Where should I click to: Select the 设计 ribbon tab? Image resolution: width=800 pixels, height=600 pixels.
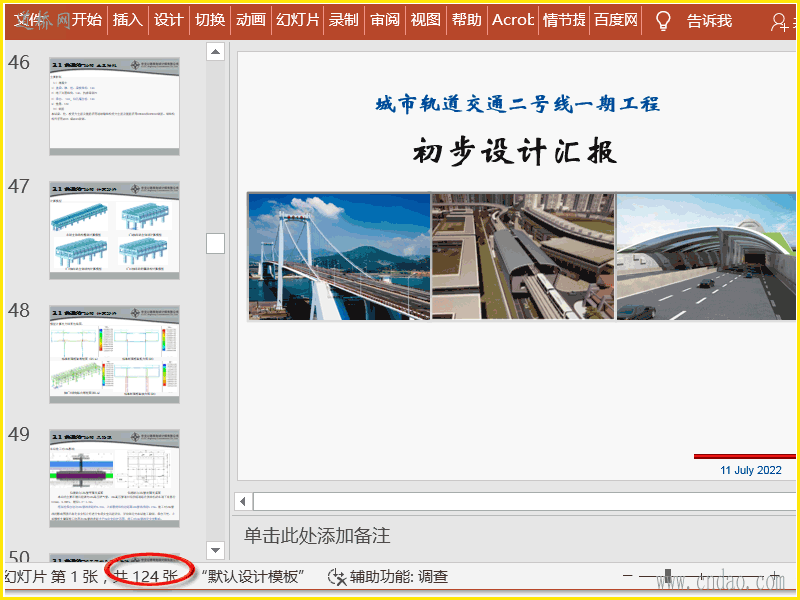click(x=168, y=20)
